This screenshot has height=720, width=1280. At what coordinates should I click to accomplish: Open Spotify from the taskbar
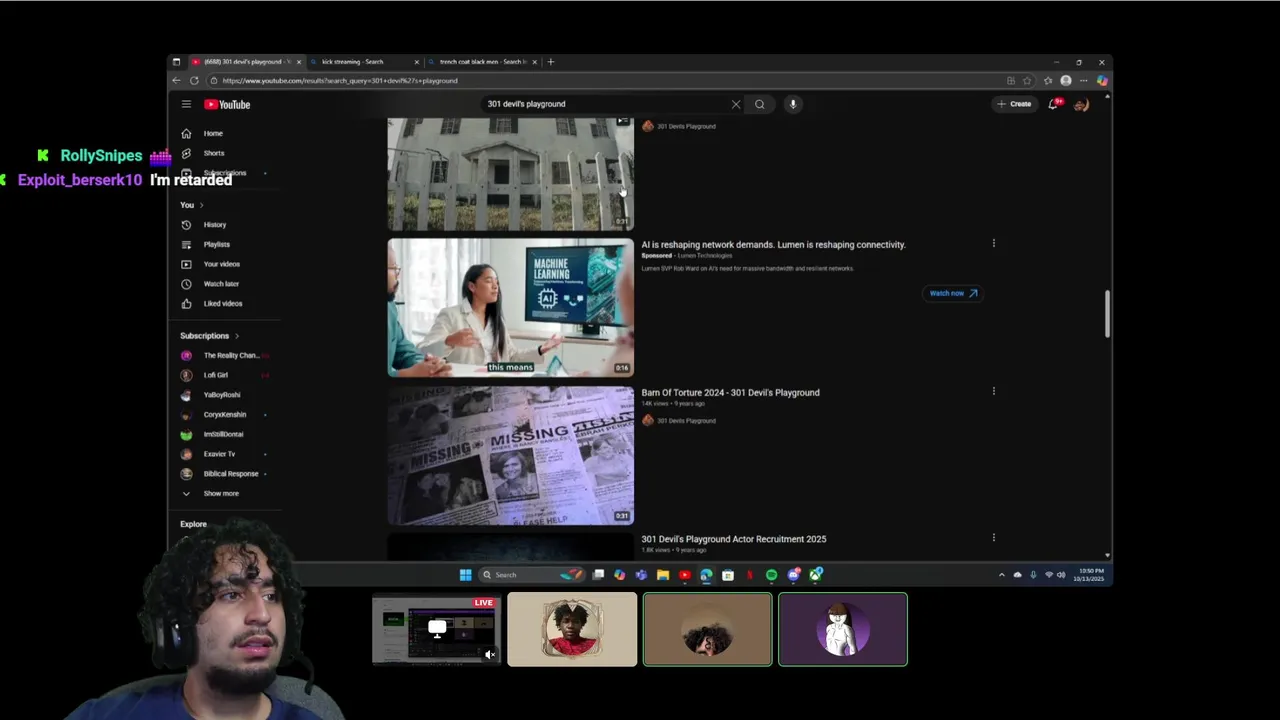point(771,574)
